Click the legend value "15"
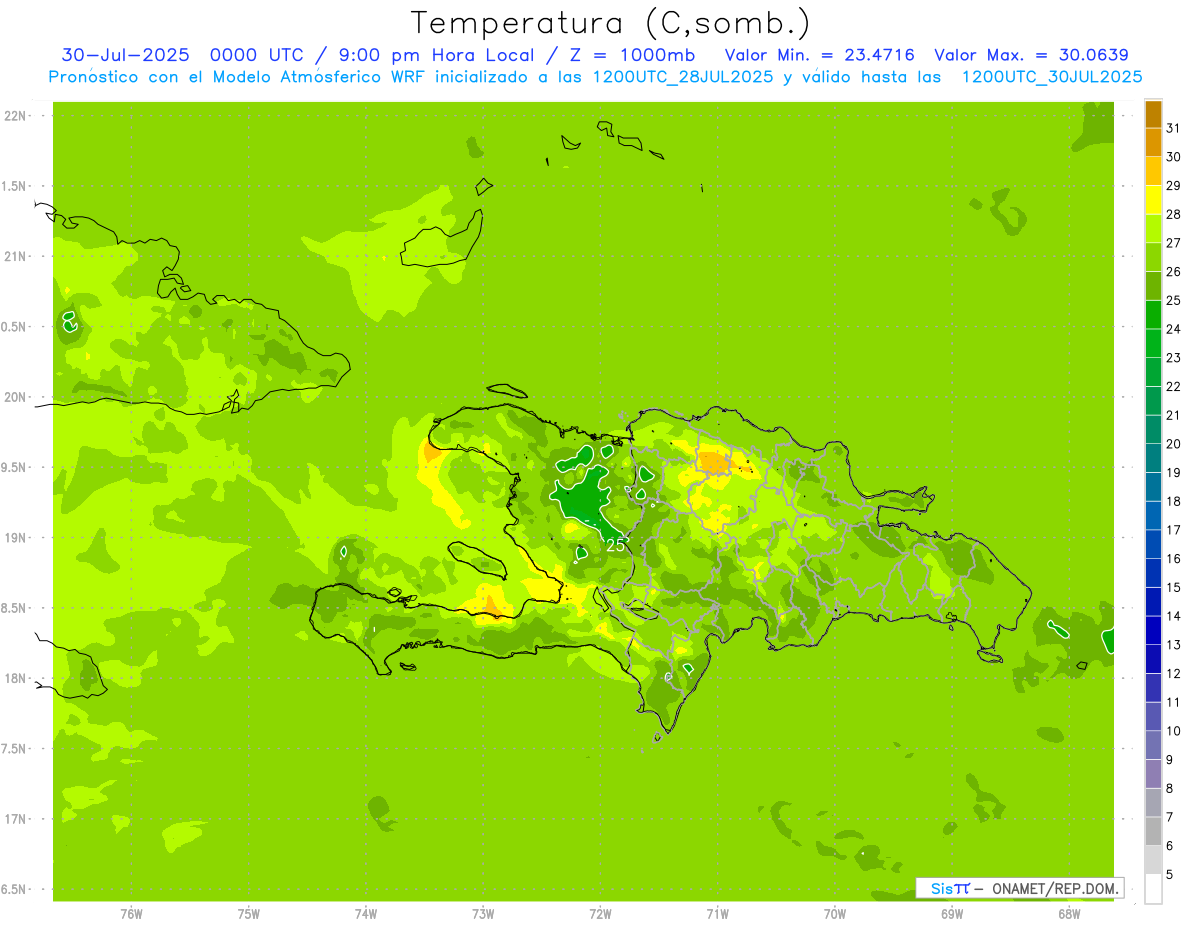Image resolution: width=1200 pixels, height=927 pixels. click(x=1174, y=587)
